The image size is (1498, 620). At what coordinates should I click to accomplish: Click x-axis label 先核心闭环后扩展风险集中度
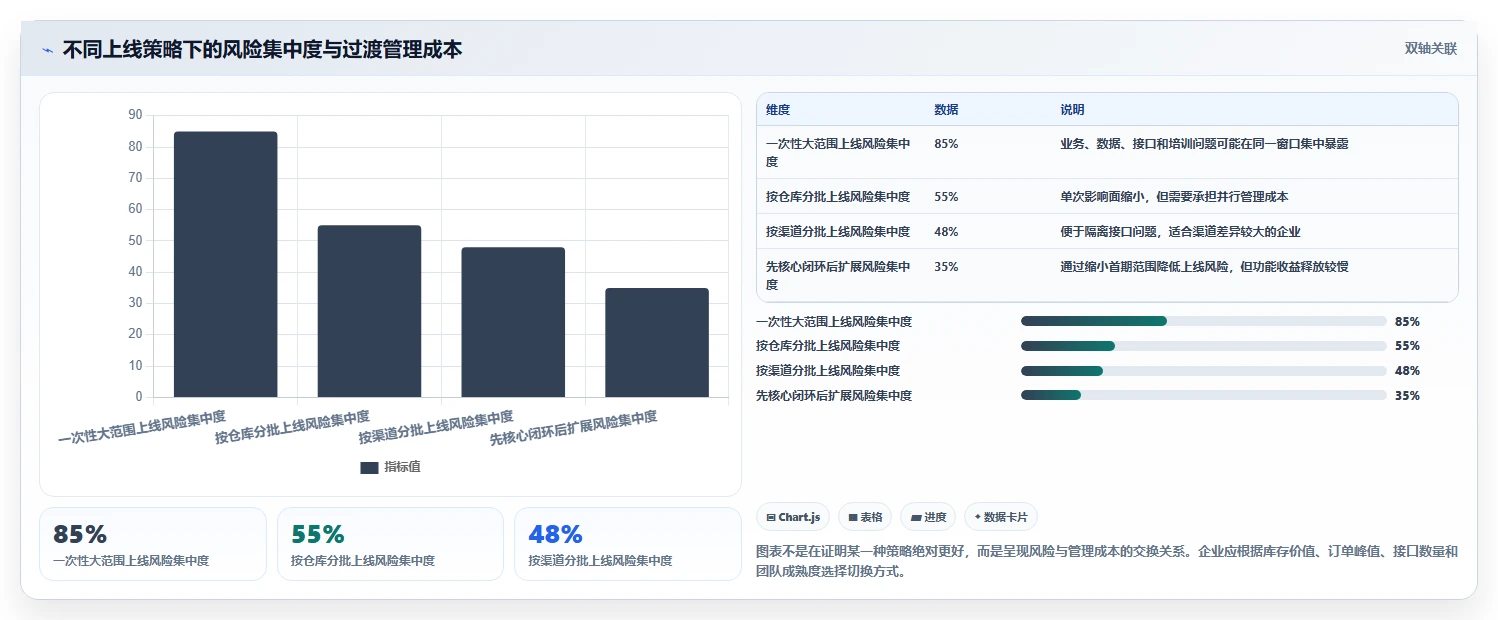(x=573, y=428)
